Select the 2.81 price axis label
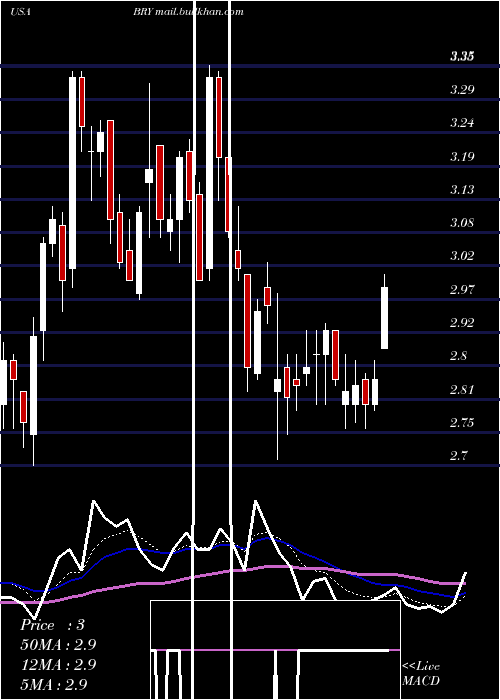Viewport: 500px width, 700px height. point(462,389)
